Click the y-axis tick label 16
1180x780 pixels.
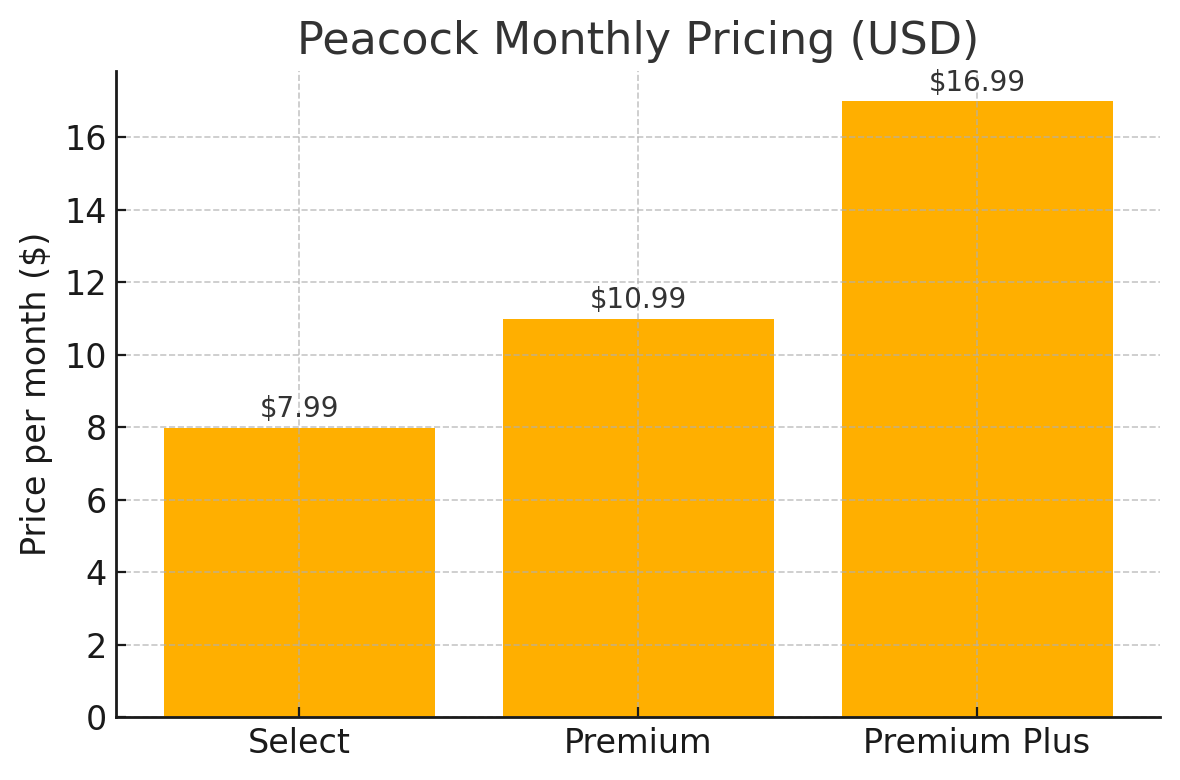[86, 139]
